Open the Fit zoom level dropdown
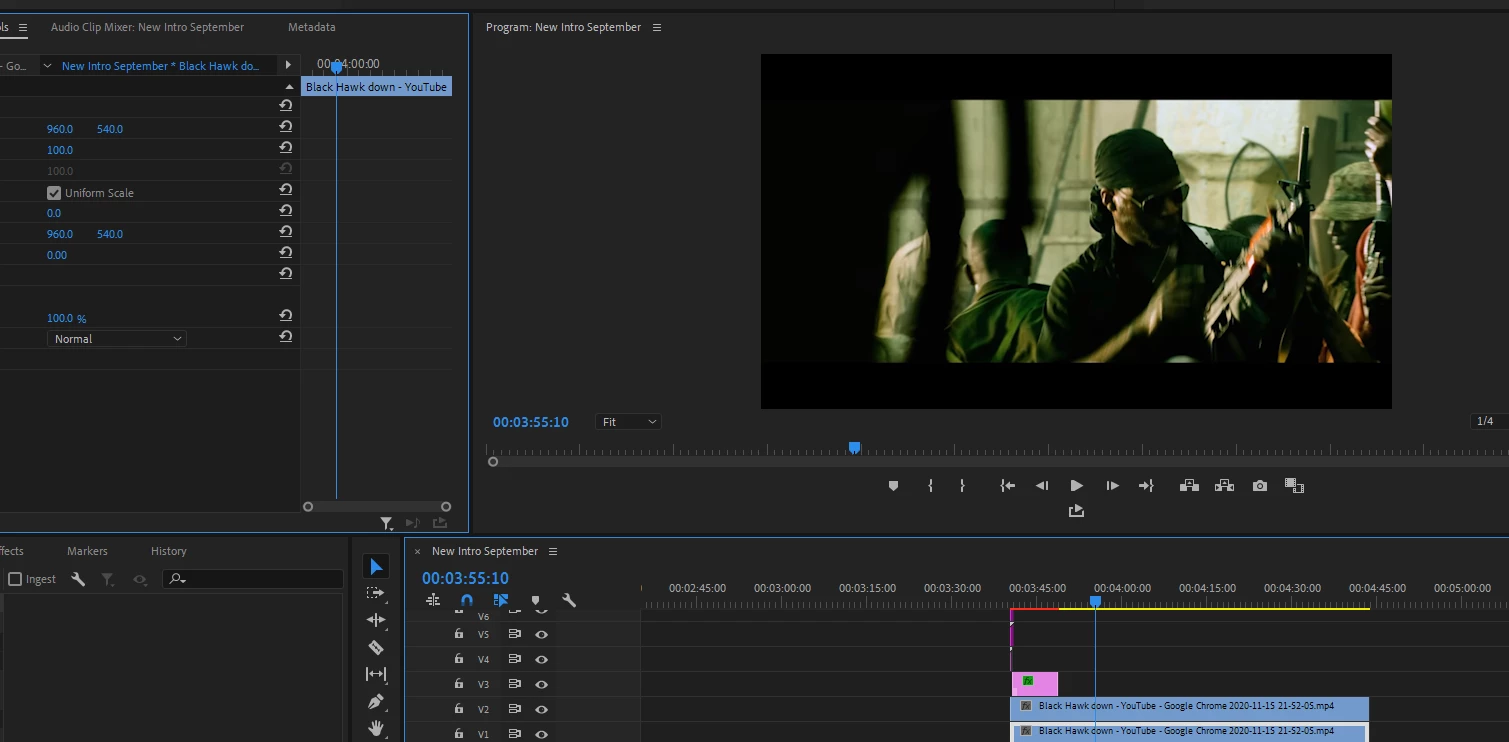This screenshot has width=1509, height=742. point(629,422)
